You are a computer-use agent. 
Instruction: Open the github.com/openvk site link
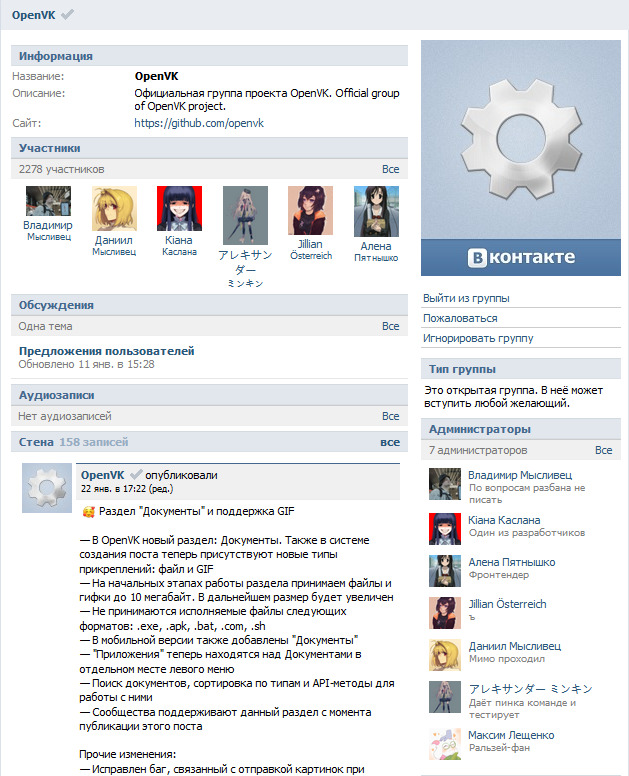199,123
